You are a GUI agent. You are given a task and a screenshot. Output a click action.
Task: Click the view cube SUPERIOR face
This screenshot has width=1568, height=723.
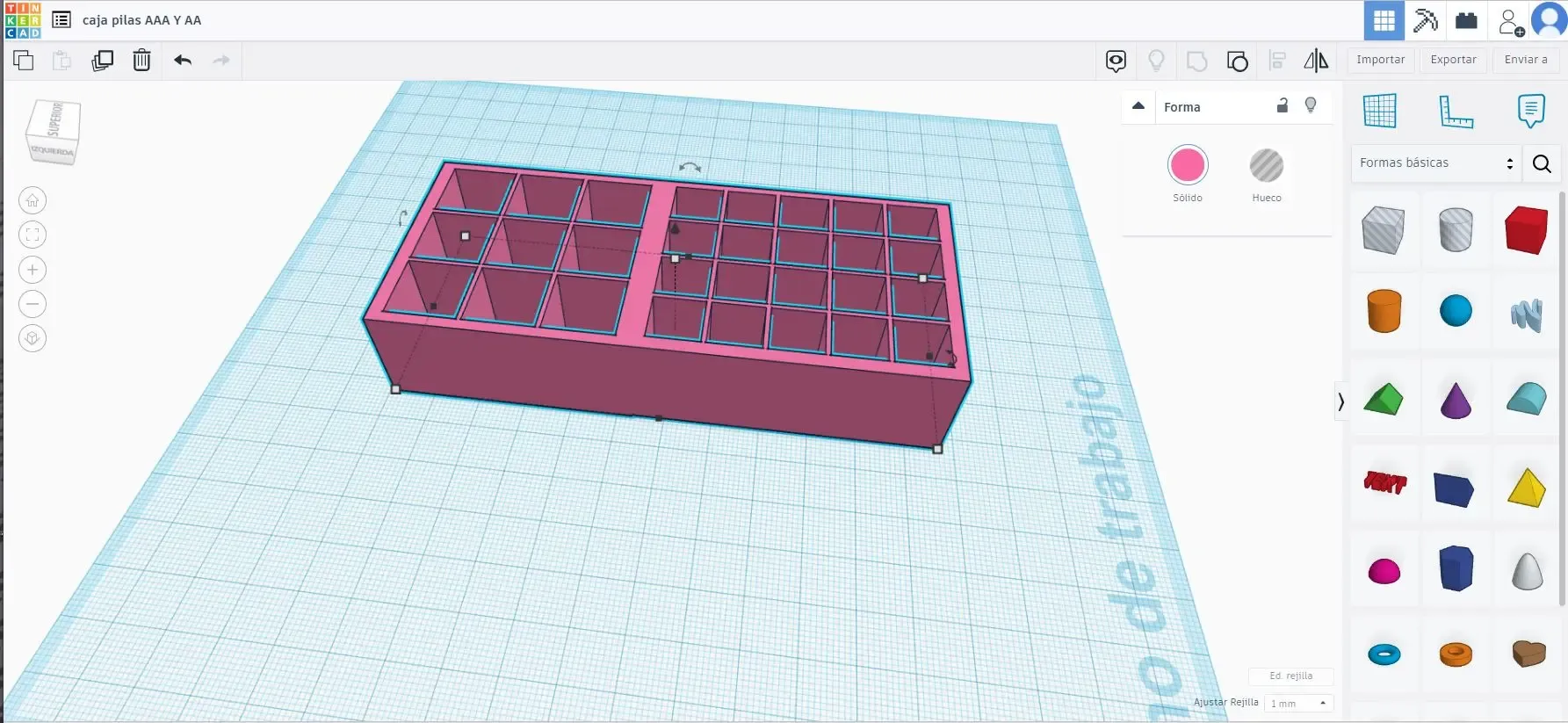[55, 119]
